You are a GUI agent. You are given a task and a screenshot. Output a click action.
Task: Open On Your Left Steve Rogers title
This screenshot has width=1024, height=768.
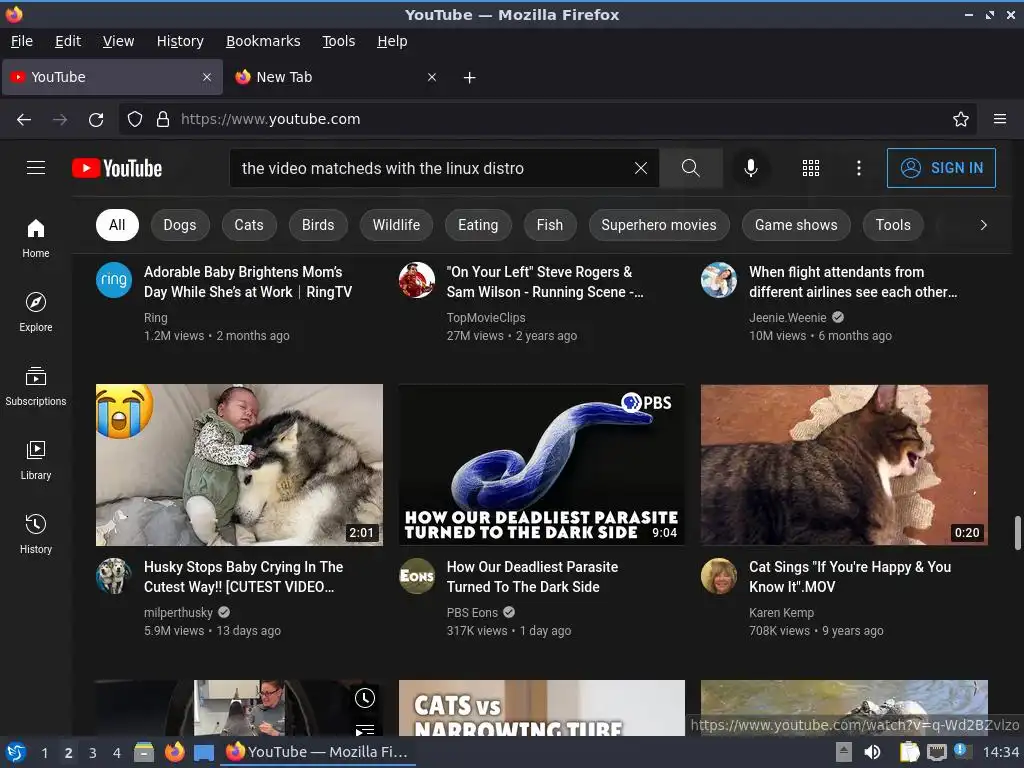click(545, 281)
